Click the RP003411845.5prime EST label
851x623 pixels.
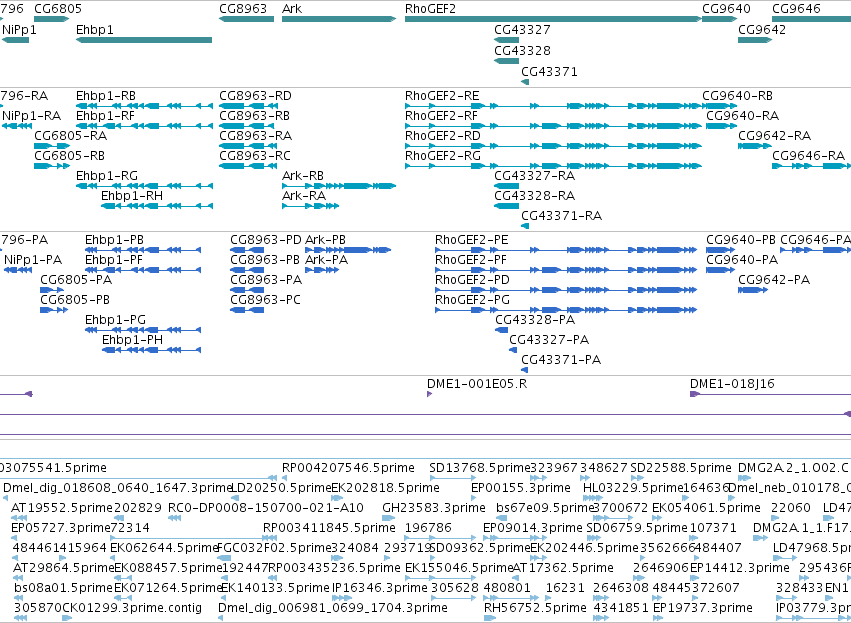tap(329, 528)
